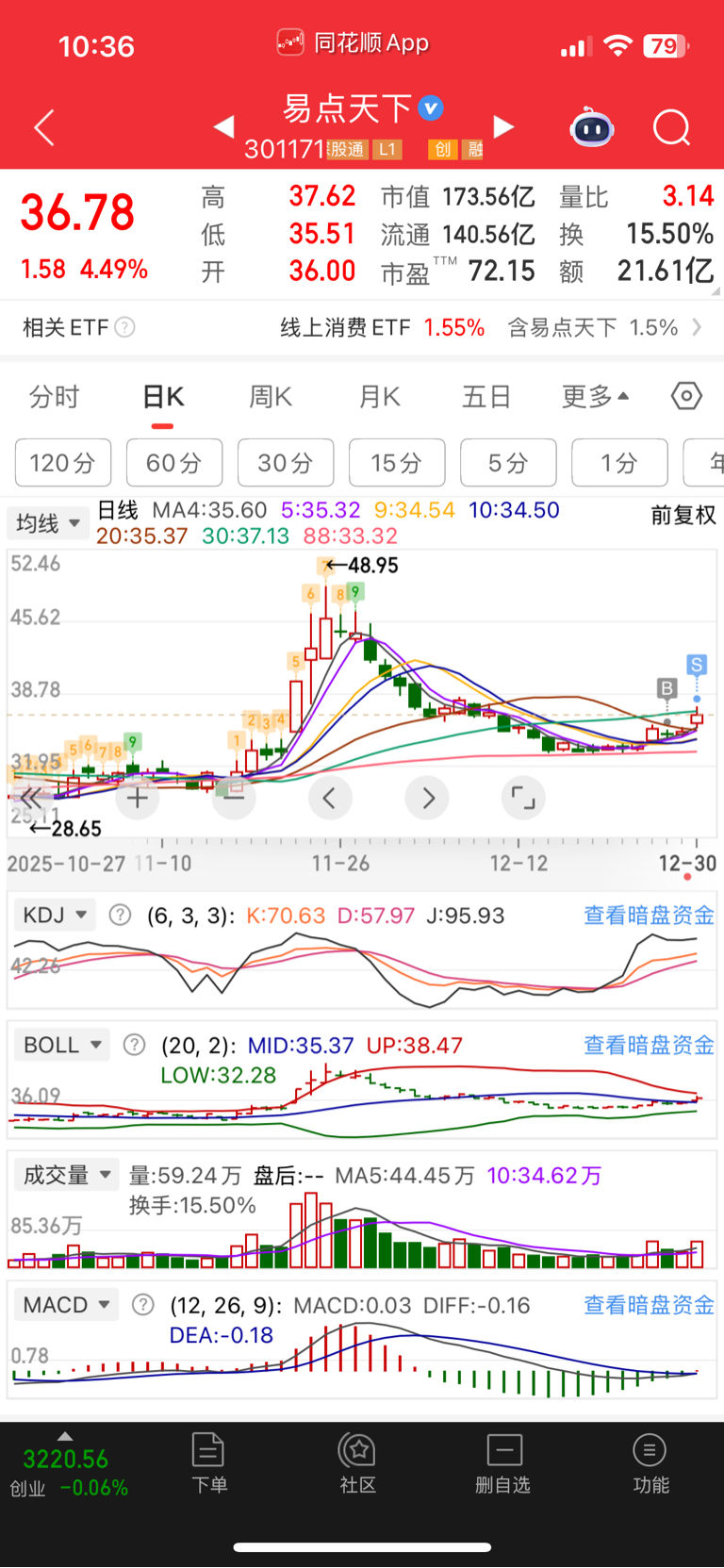This screenshot has width=724, height=1568.
Task: Select 15分 period button
Action: click(397, 463)
